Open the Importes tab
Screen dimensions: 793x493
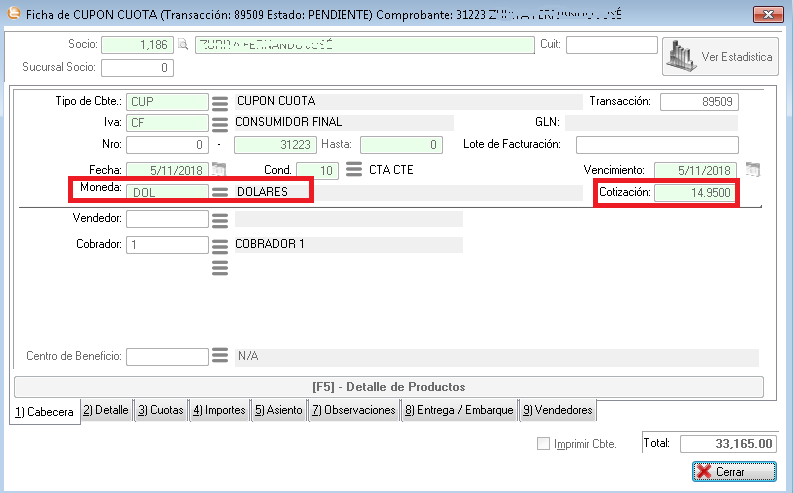coord(218,410)
